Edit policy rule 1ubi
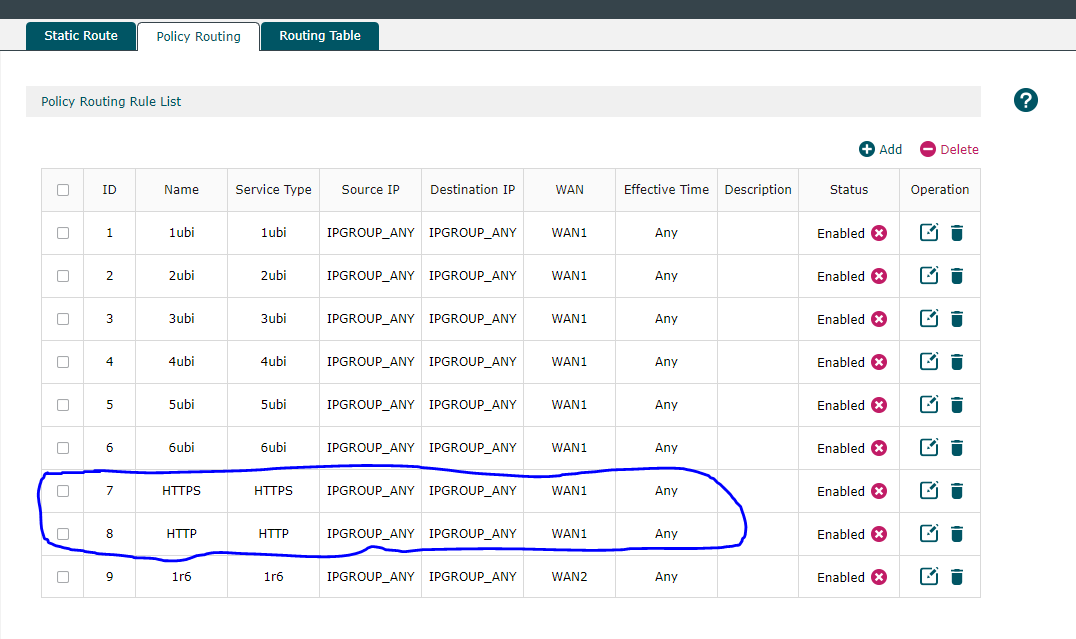 [928, 233]
